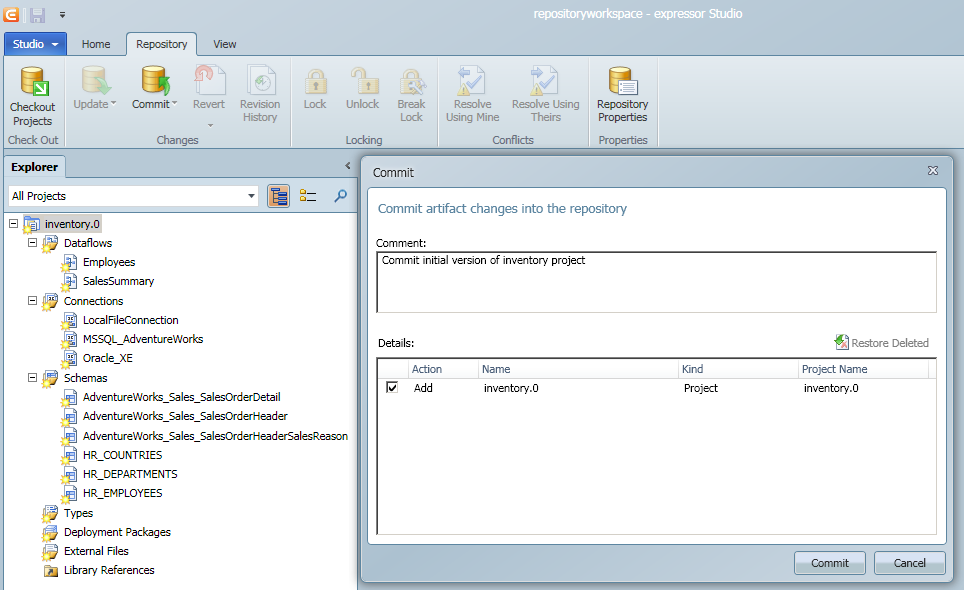Collapse the Connections folder
The height and width of the screenshot is (590, 964).
[33, 301]
